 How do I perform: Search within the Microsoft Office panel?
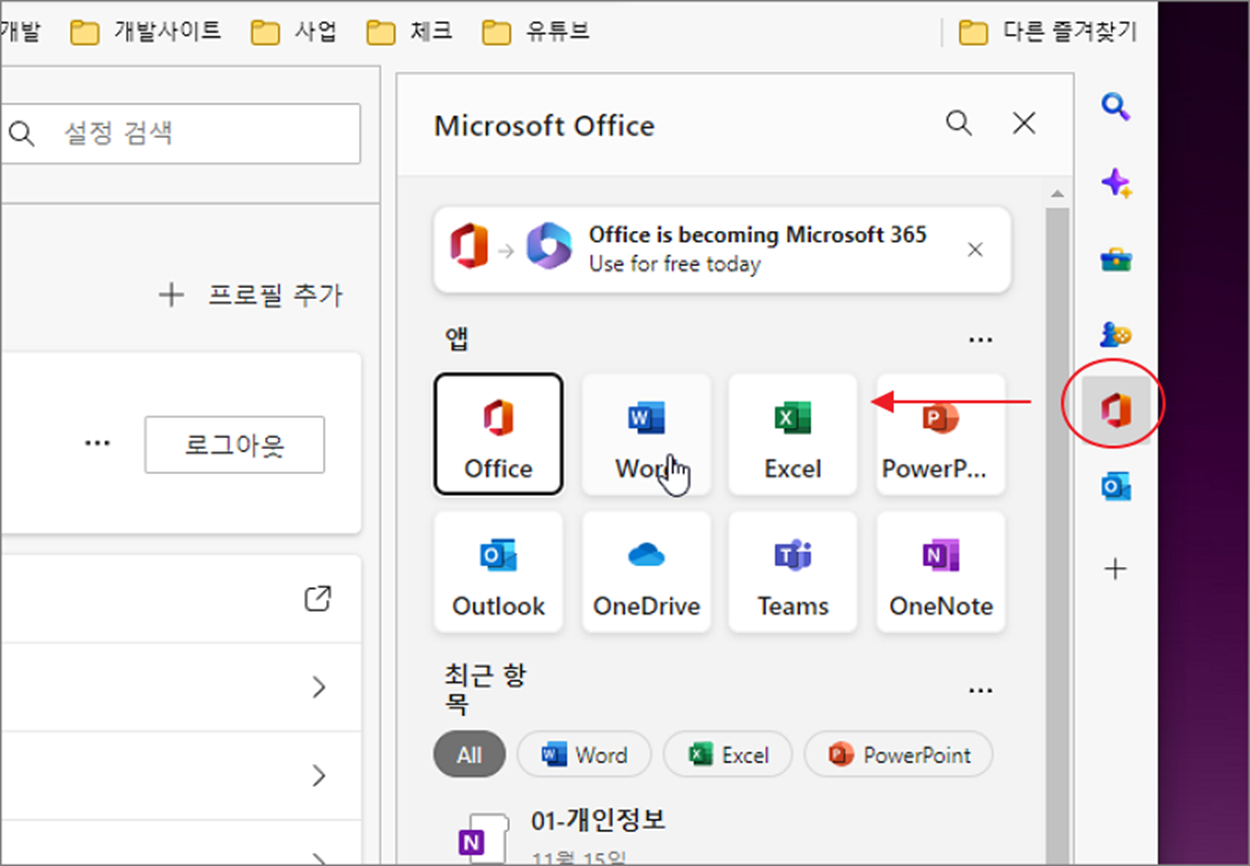pyautogui.click(x=959, y=123)
